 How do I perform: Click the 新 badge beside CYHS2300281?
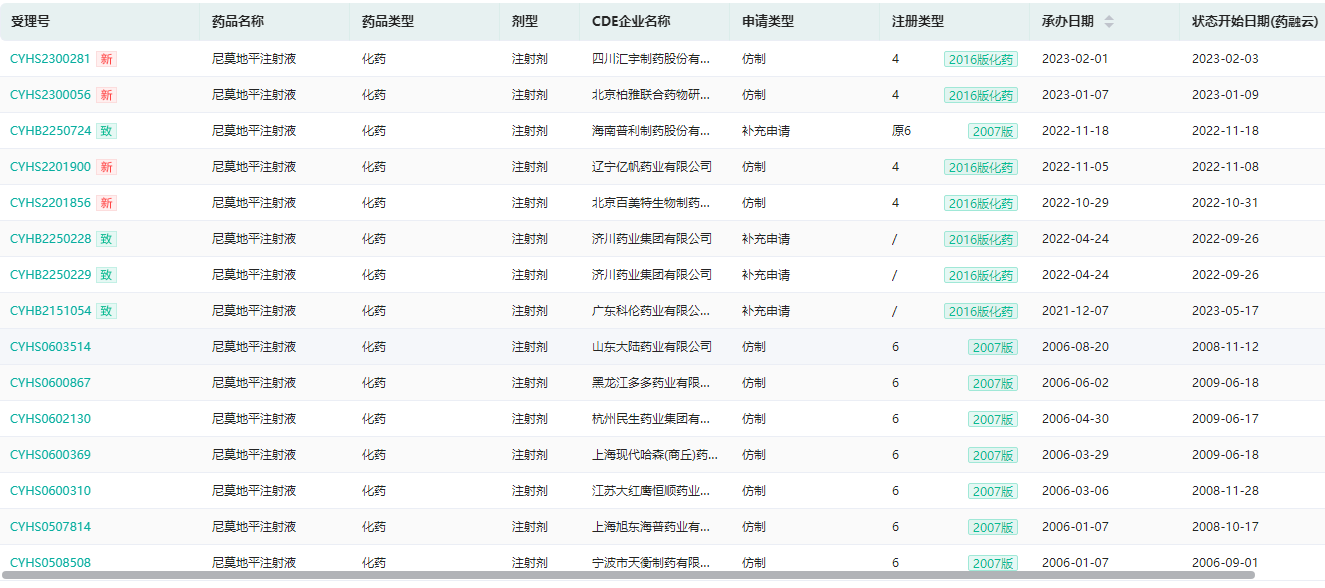106,59
